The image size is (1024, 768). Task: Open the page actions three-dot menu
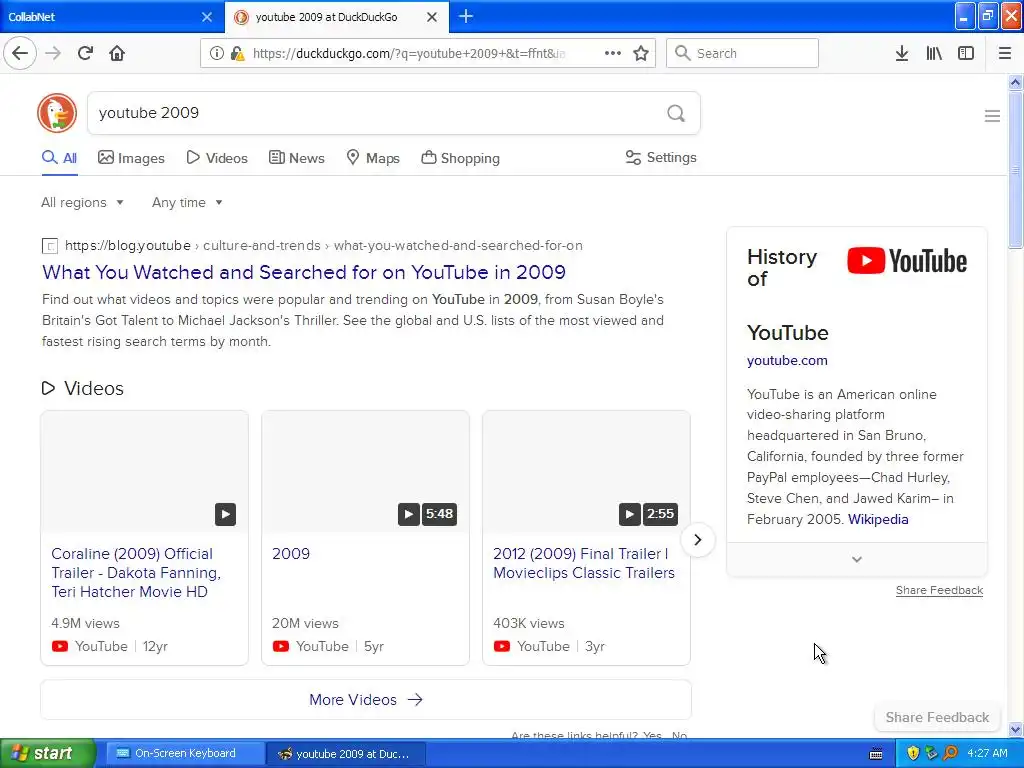point(613,53)
